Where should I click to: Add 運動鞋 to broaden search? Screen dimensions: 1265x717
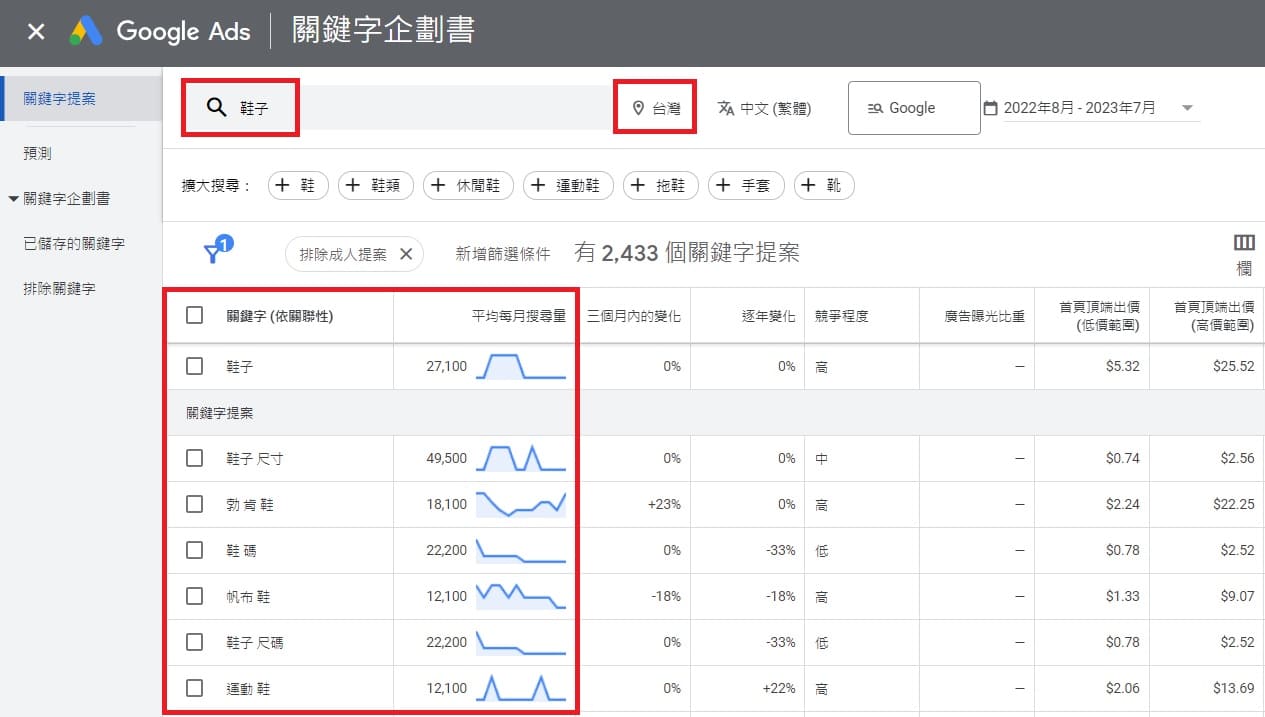pyautogui.click(x=568, y=185)
